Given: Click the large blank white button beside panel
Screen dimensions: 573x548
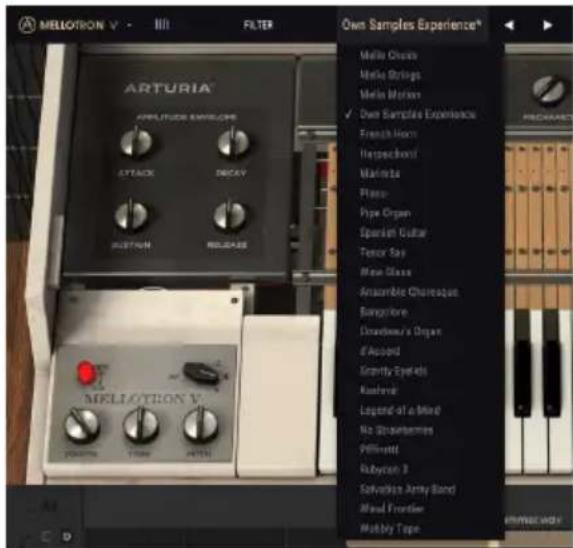Looking at the screenshot, I should tap(278, 396).
